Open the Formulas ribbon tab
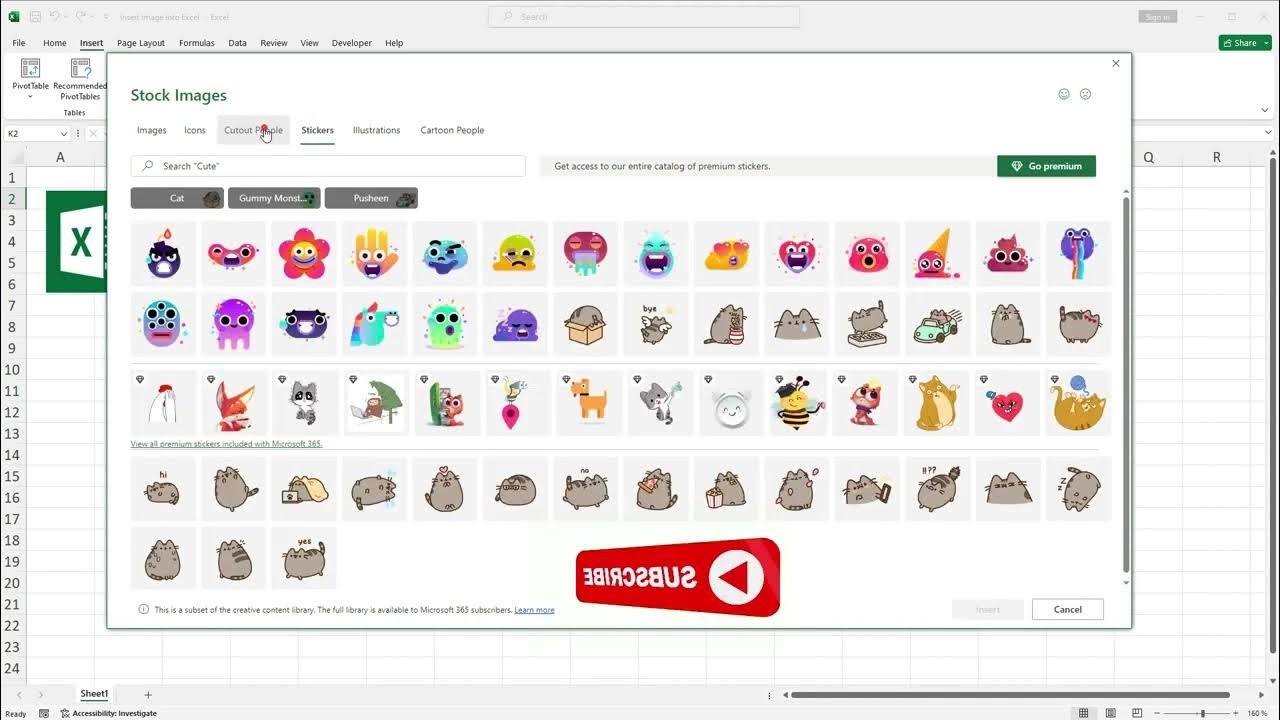 click(197, 43)
